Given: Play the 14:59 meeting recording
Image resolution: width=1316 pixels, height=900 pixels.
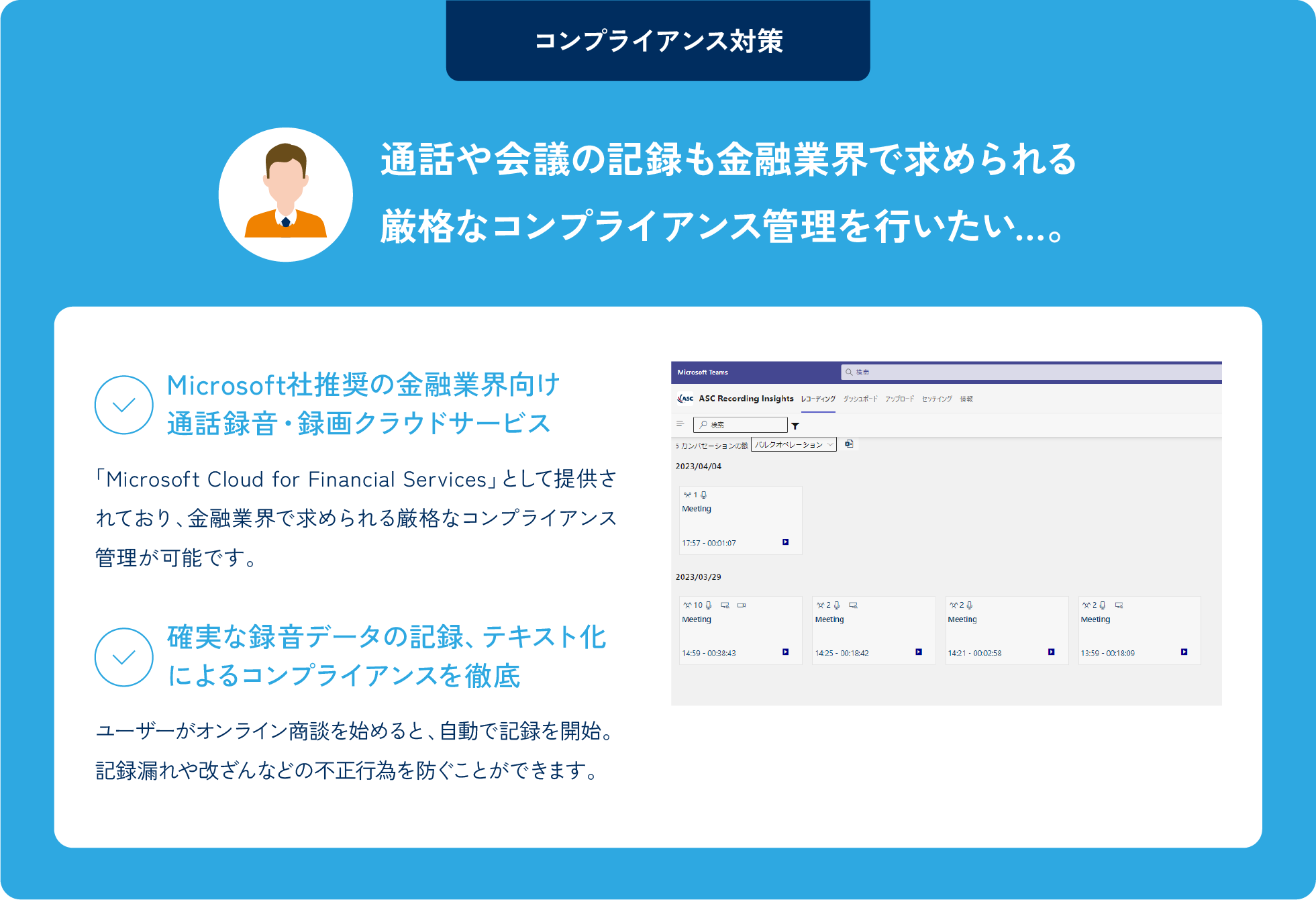Looking at the screenshot, I should pos(785,652).
